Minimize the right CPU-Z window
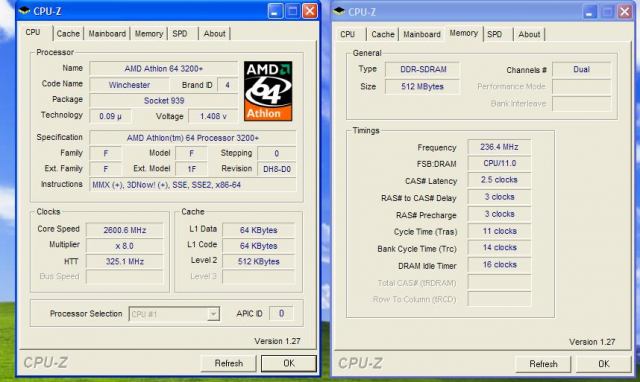640x382 pixels. (590, 12)
